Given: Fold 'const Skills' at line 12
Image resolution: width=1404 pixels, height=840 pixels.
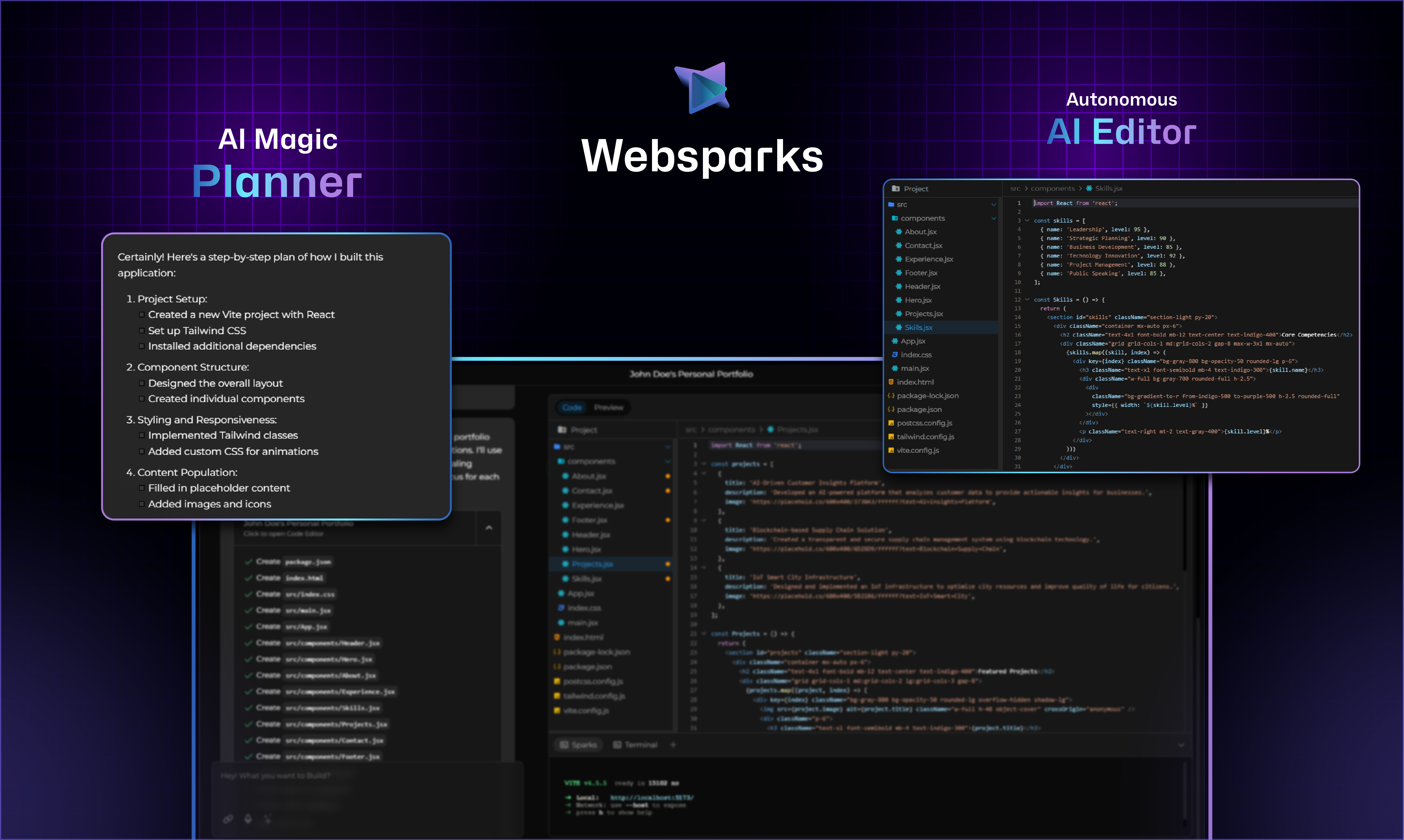Looking at the screenshot, I should pyautogui.click(x=1027, y=299).
